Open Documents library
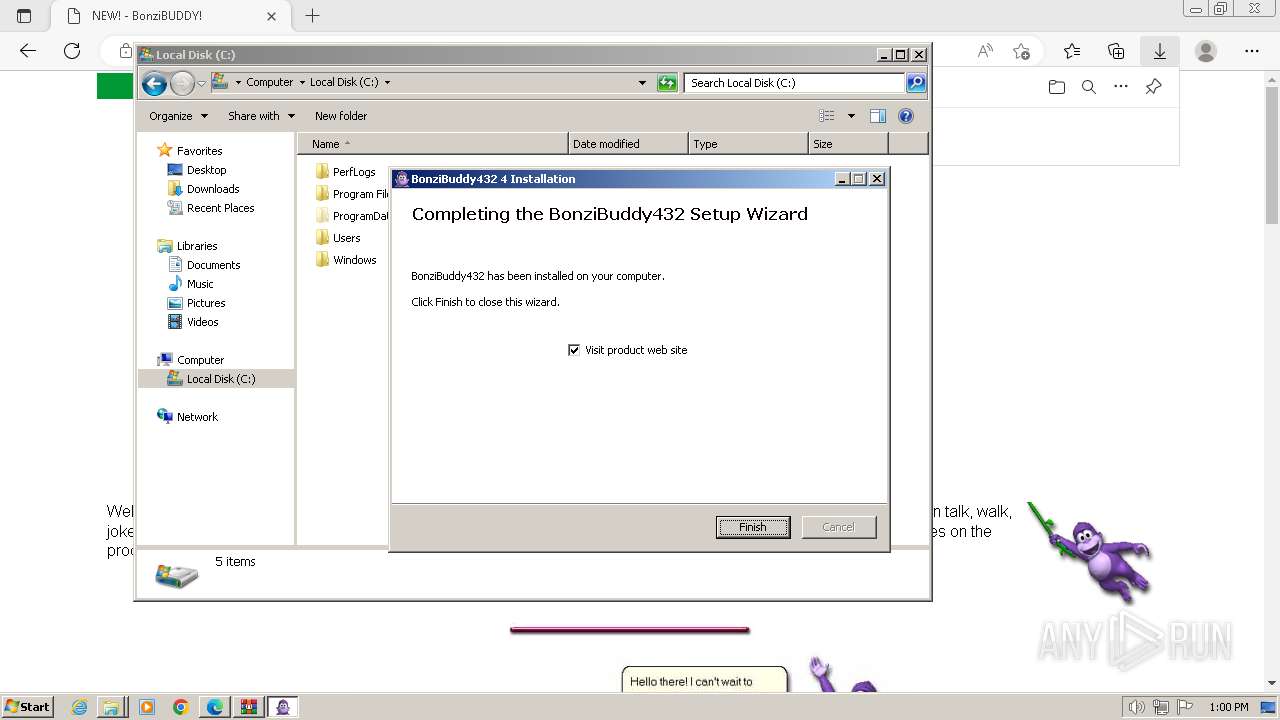 click(x=204, y=265)
